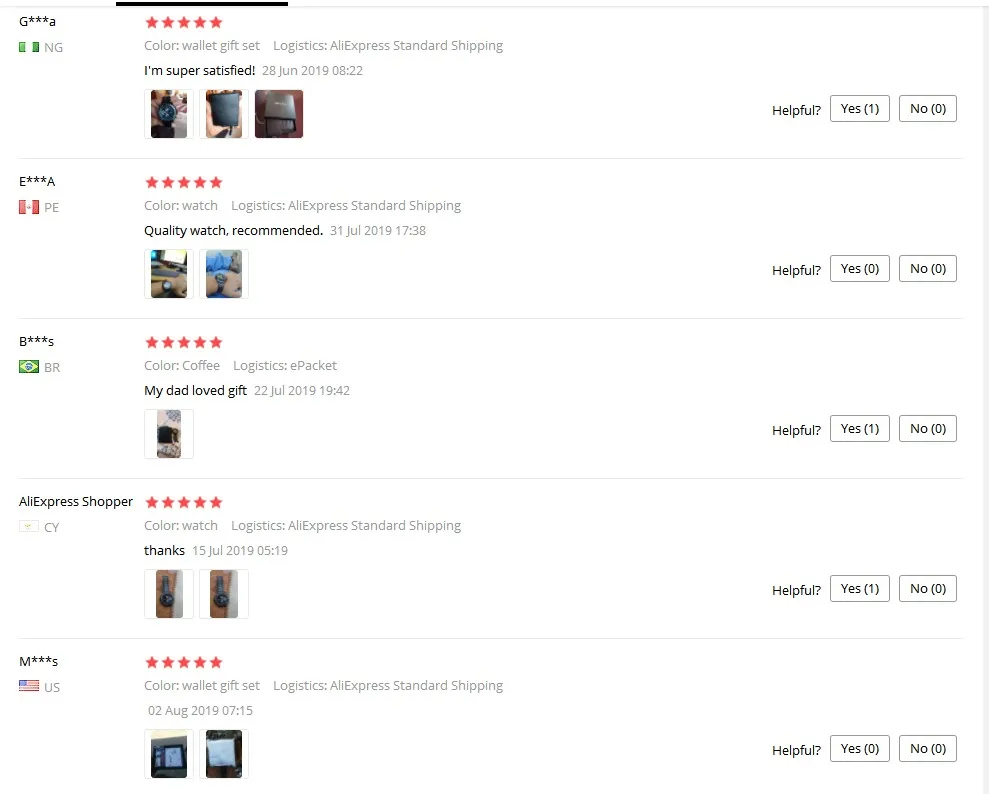Open B***s's single review photo

[169, 434]
